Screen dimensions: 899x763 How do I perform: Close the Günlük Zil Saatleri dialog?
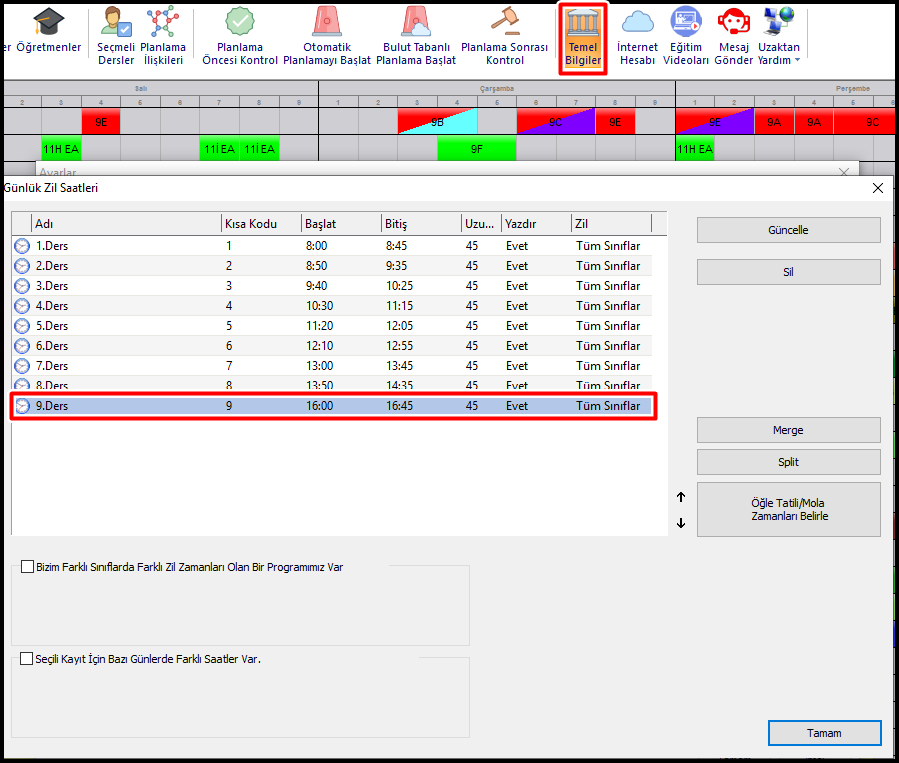pyautogui.click(x=877, y=188)
